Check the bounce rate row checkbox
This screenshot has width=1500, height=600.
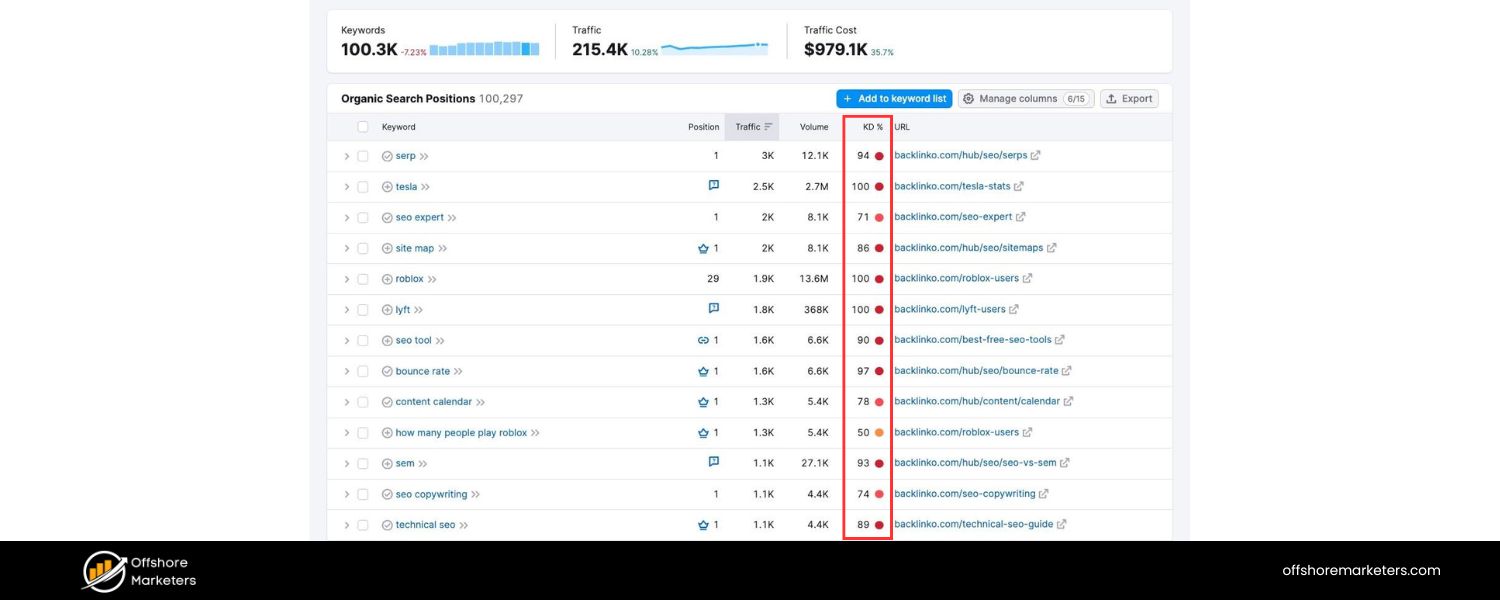point(363,371)
